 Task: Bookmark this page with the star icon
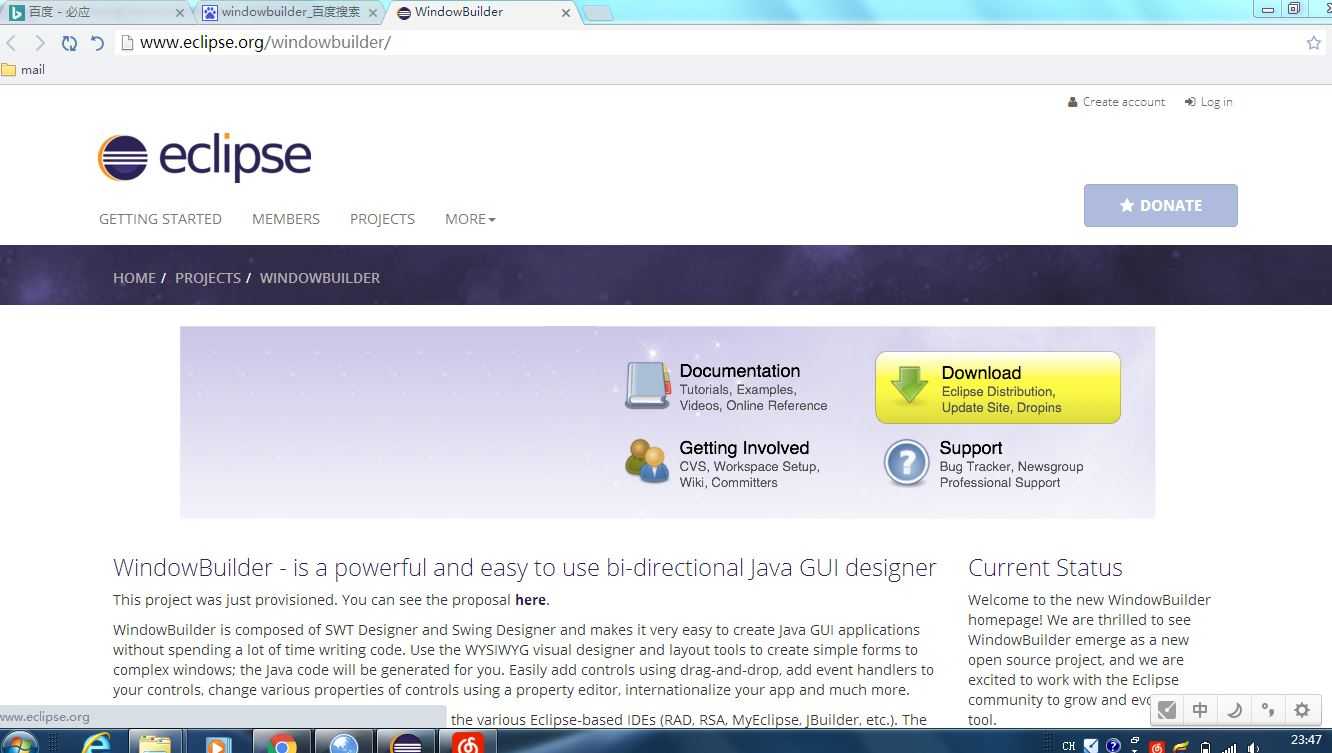[1314, 42]
